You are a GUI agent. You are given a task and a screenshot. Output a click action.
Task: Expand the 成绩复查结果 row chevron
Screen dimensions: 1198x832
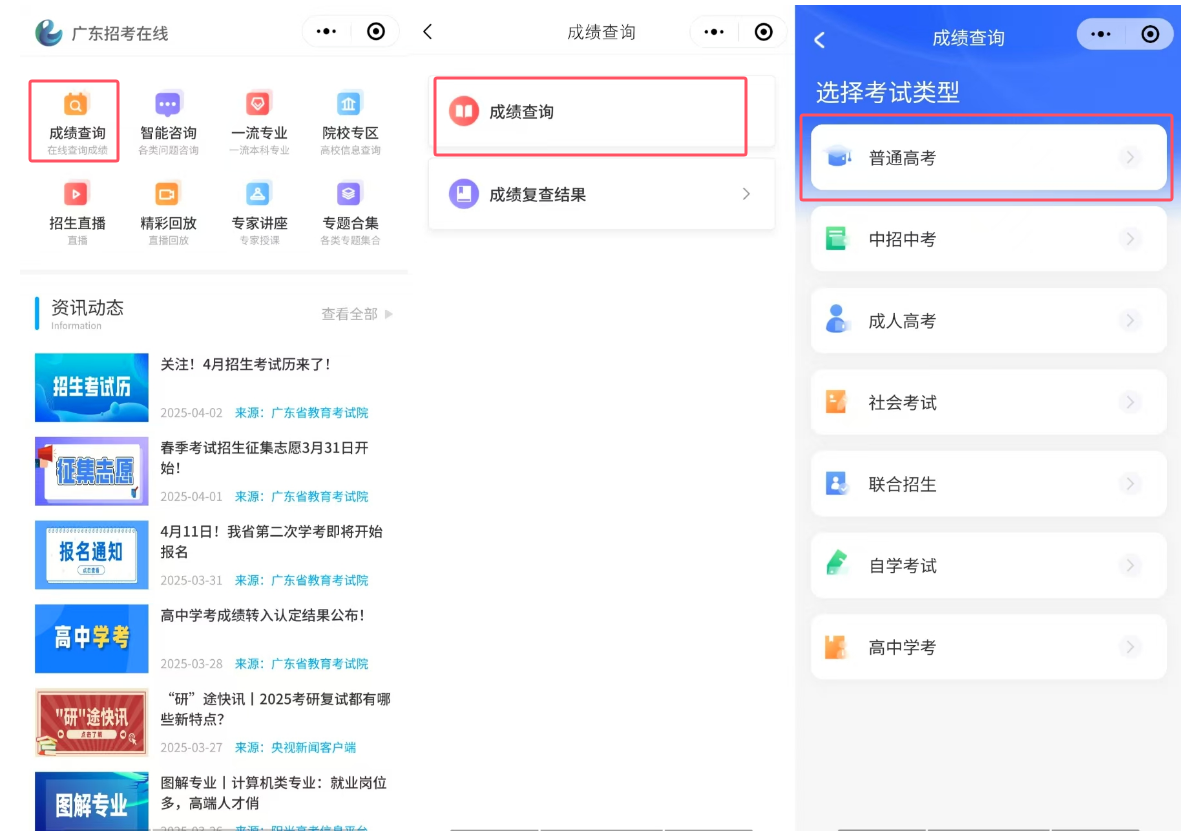746,194
